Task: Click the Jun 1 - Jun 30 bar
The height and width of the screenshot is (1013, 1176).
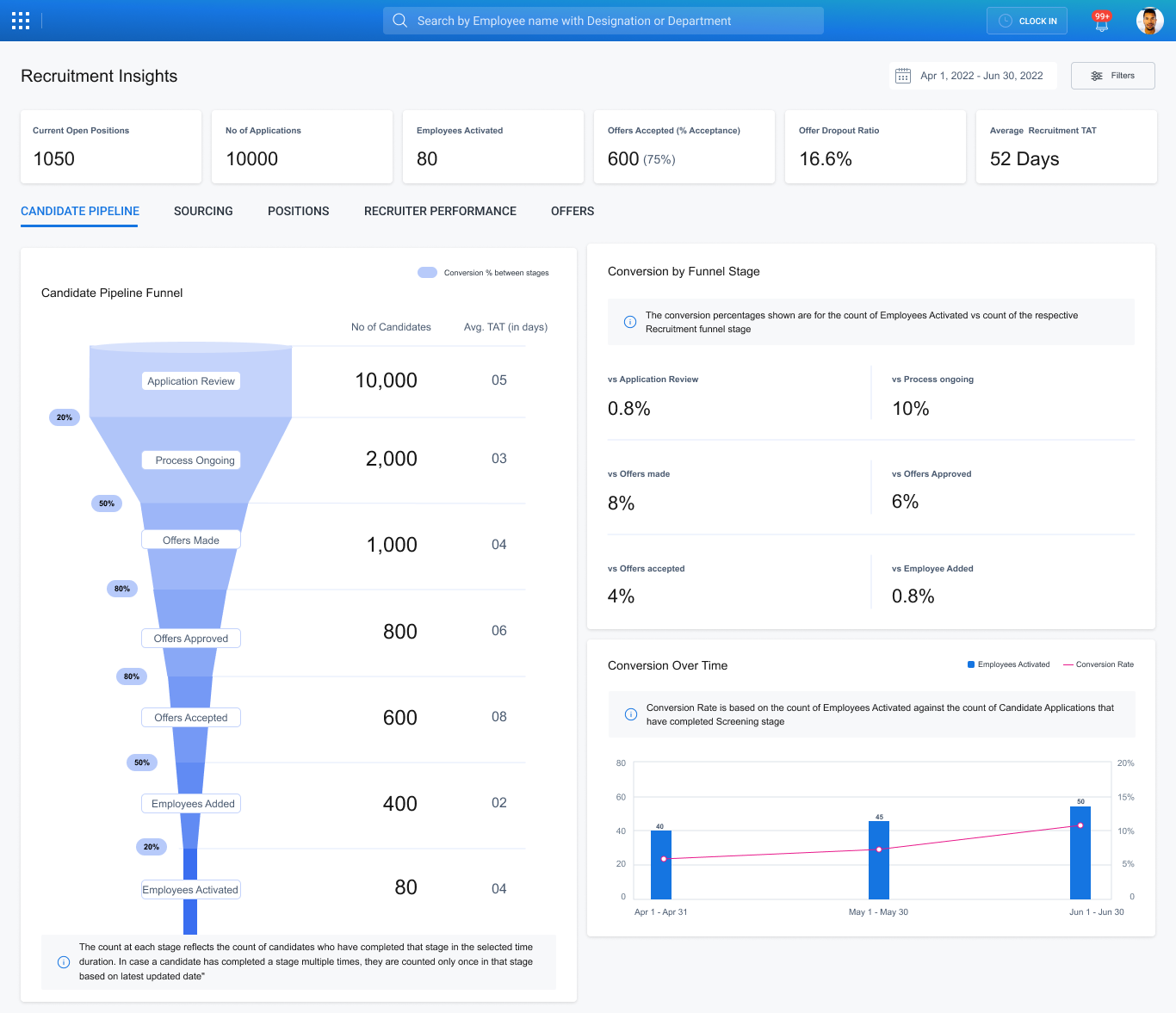Action: (1080, 853)
